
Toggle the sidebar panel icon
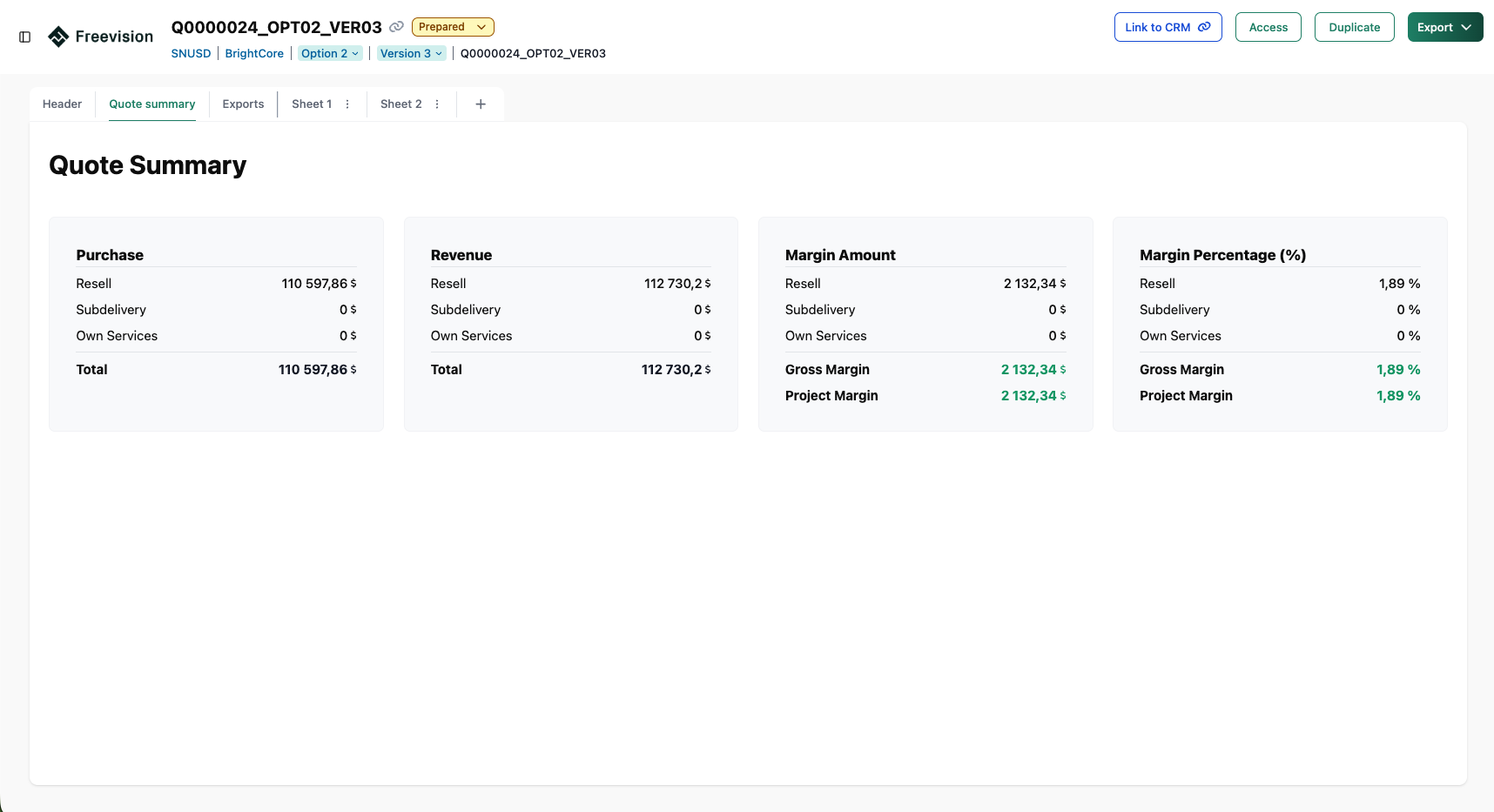pyautogui.click(x=25, y=37)
